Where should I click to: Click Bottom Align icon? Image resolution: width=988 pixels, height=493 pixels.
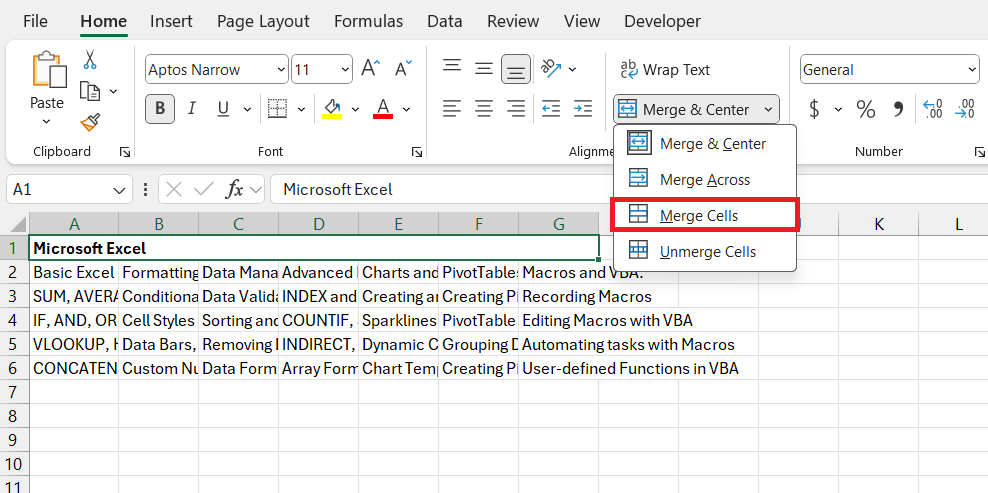coord(516,69)
